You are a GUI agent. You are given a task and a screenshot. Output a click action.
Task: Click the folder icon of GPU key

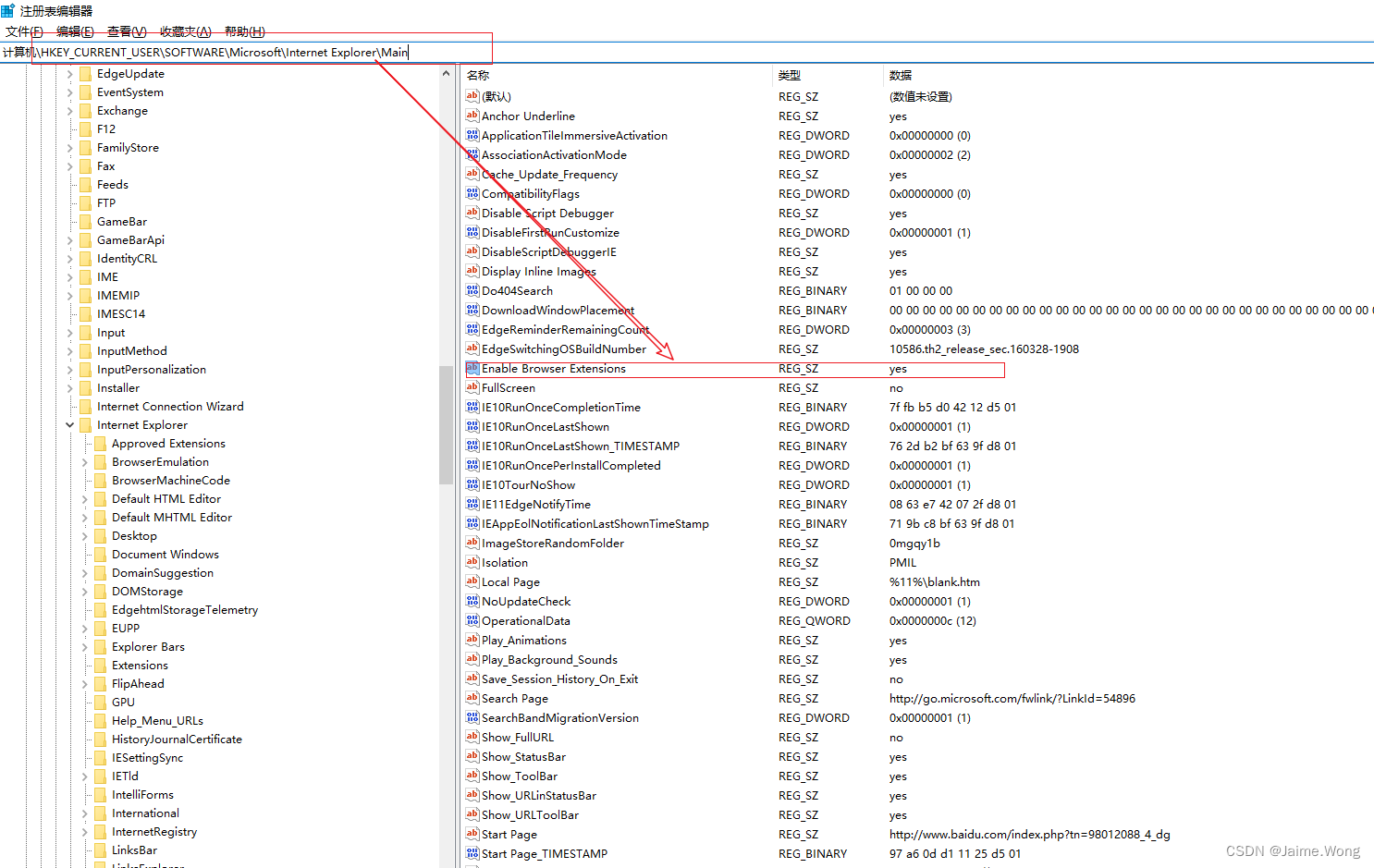click(x=100, y=703)
